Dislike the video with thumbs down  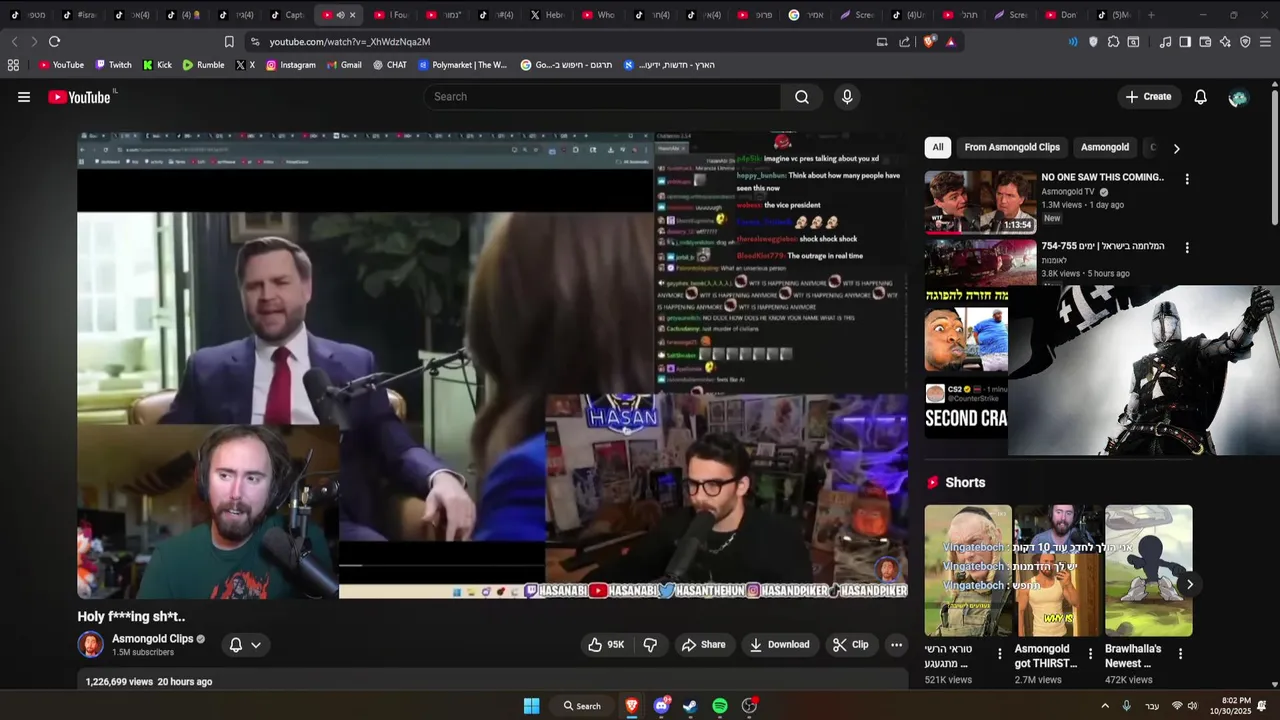point(650,645)
